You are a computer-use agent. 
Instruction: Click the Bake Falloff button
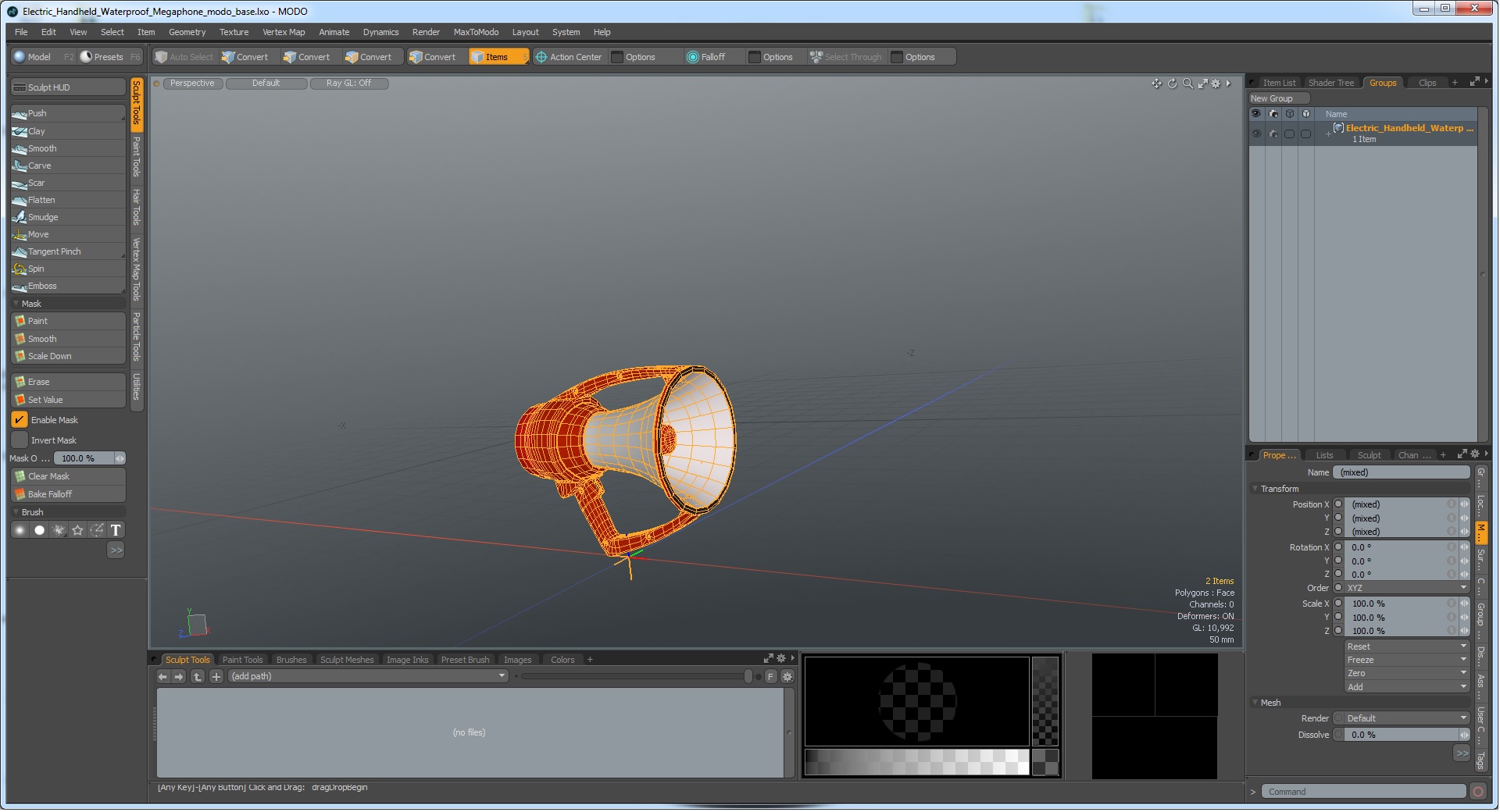coord(68,494)
